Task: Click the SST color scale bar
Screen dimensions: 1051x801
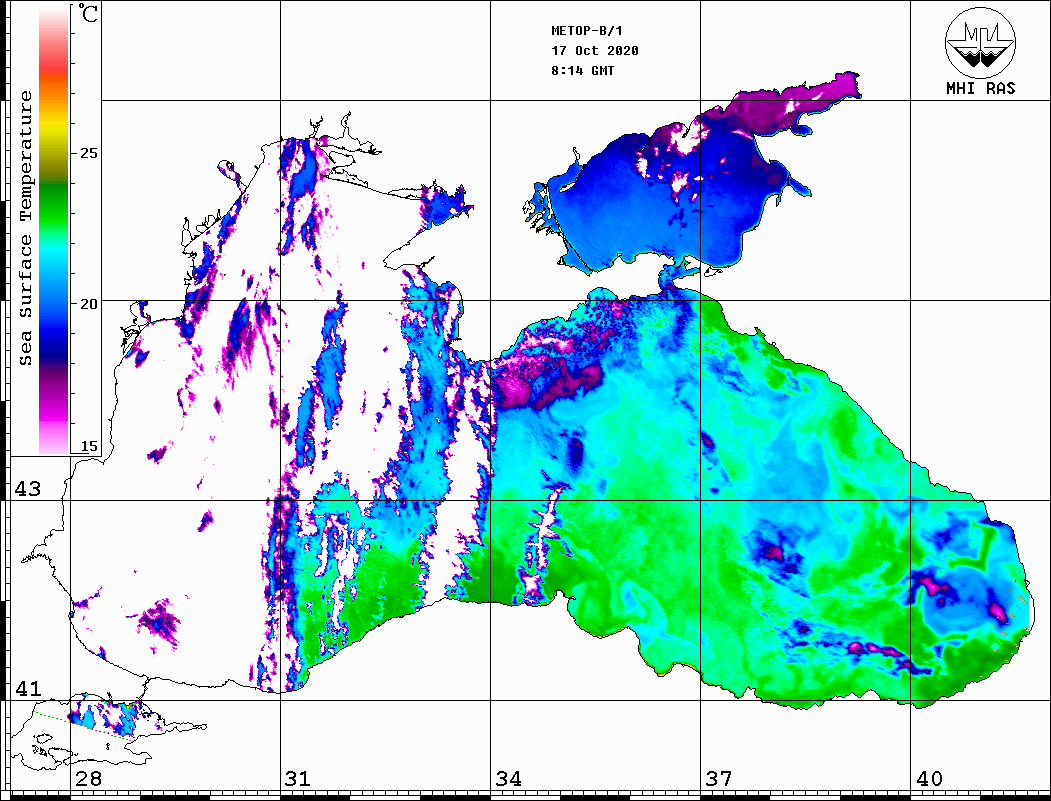Action: (x=54, y=231)
